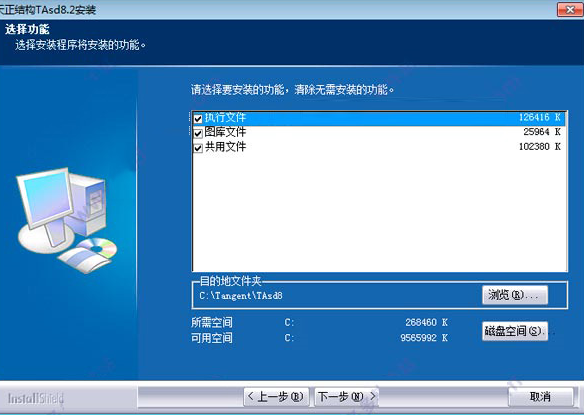Viewport: 584px width, 415px height.
Task: Click empty area of the feature list
Action: pyautogui.click(x=379, y=212)
